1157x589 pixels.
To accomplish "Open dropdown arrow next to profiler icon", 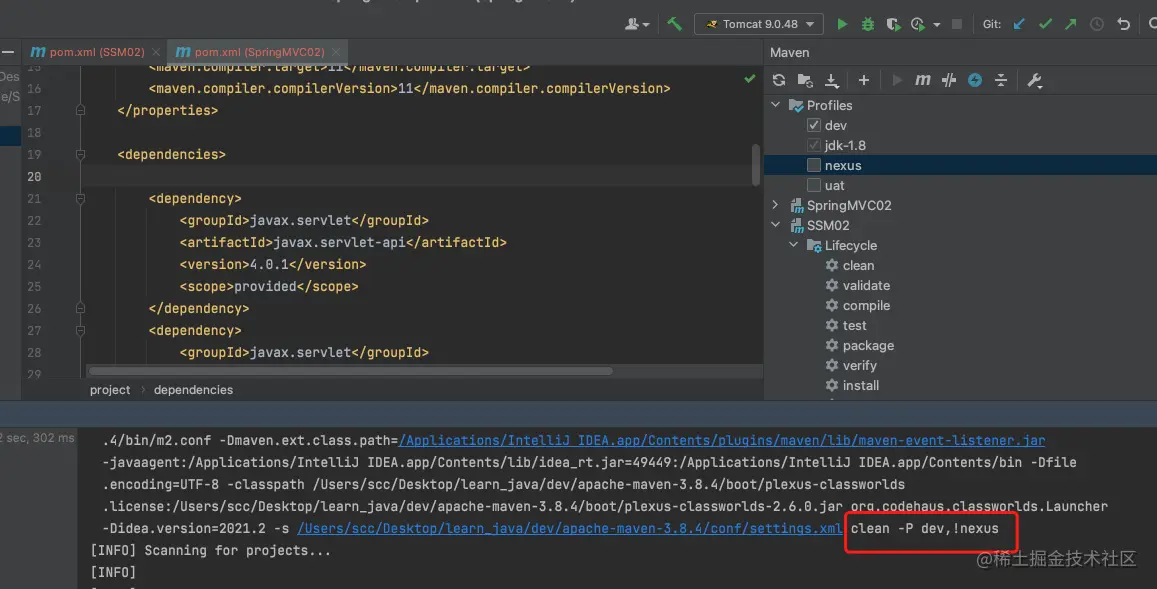I will [936, 24].
